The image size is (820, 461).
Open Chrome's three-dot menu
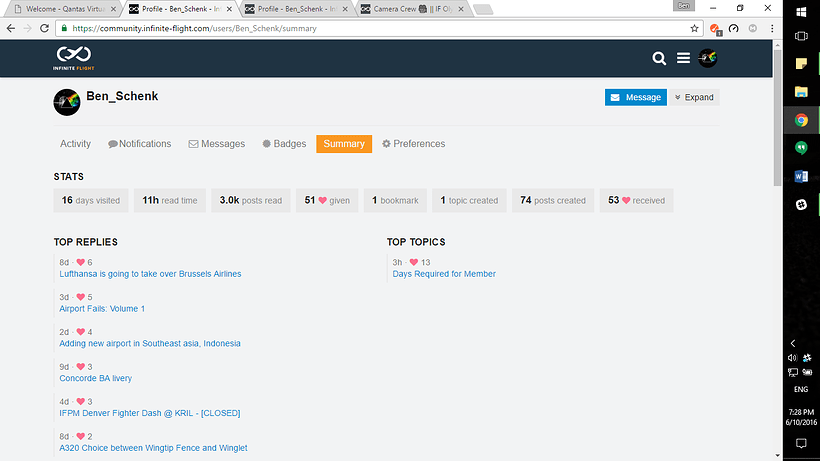click(772, 28)
